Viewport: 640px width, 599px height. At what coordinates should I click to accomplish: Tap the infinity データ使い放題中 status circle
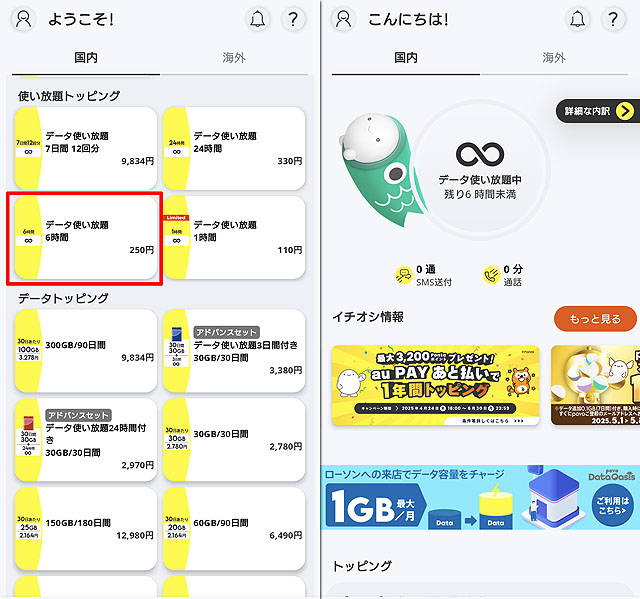pos(480,170)
